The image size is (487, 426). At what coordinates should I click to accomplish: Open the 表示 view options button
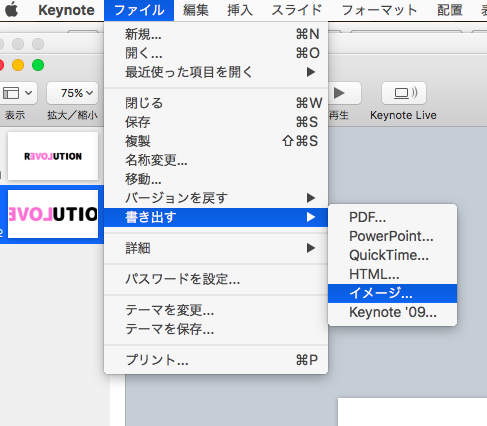18,93
